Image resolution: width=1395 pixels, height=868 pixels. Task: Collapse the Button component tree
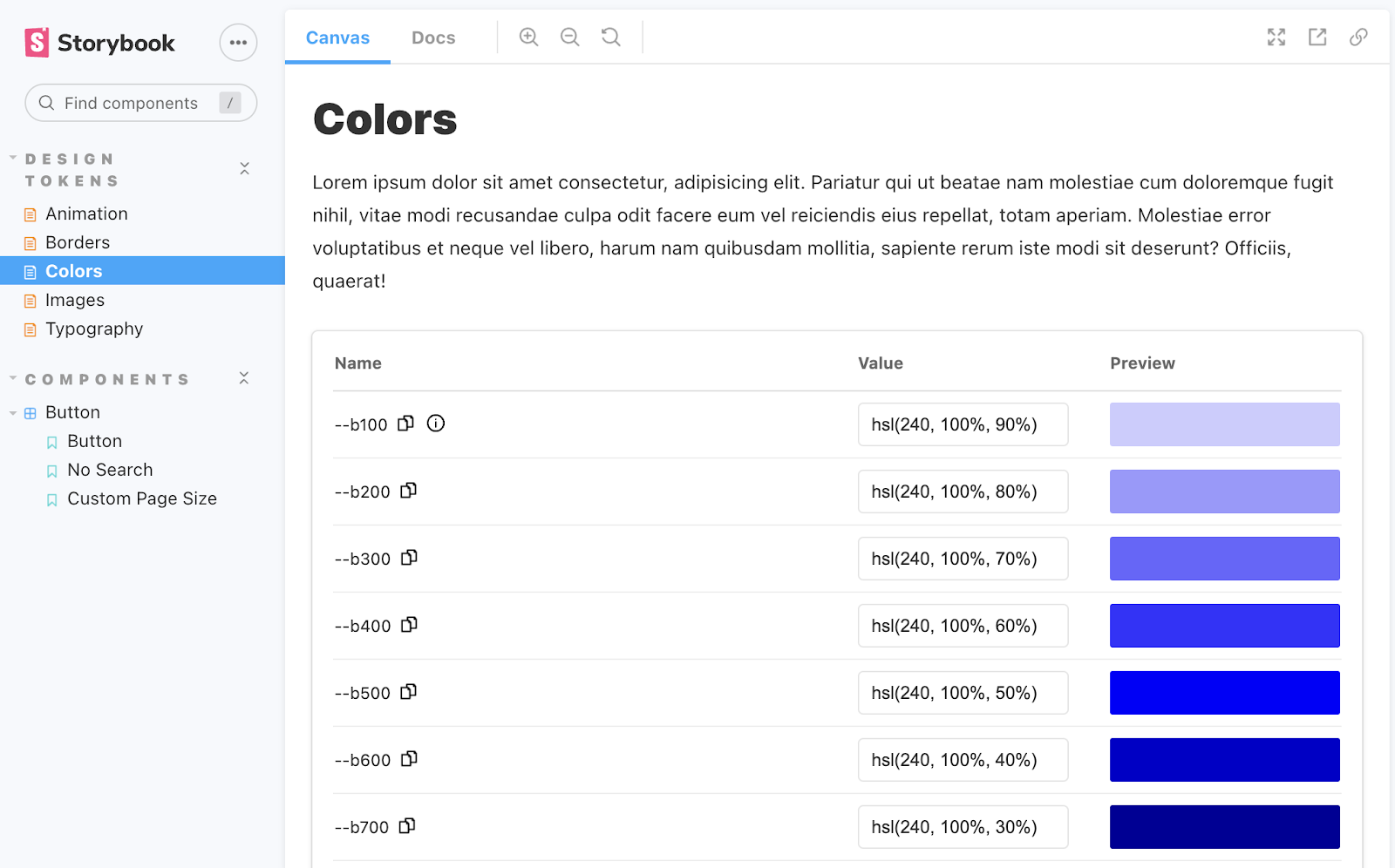(13, 413)
